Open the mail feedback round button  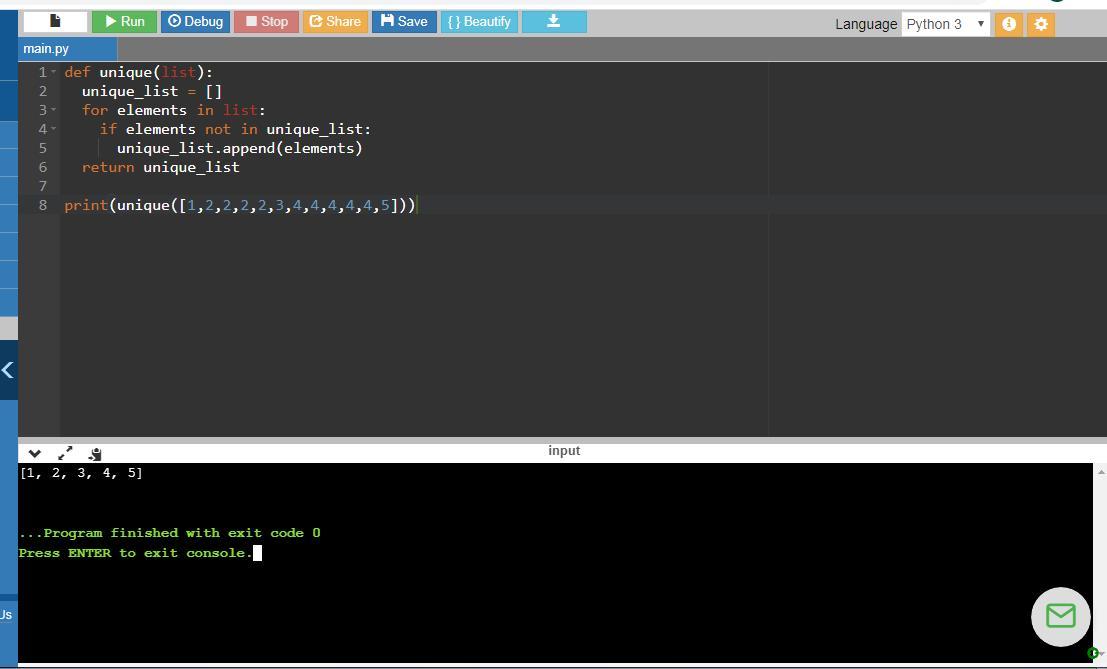(x=1060, y=616)
